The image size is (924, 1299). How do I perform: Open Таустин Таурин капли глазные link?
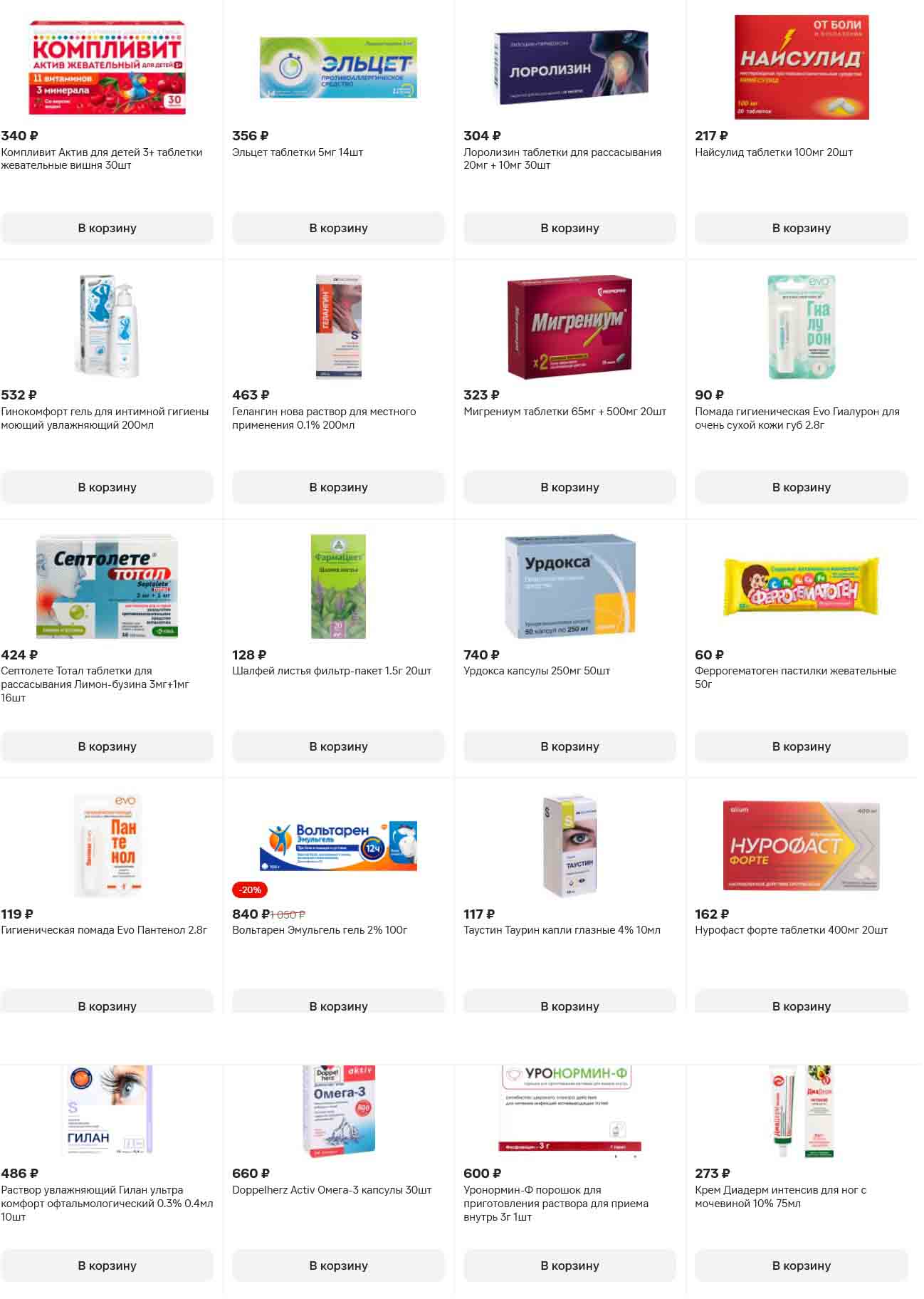coord(562,930)
